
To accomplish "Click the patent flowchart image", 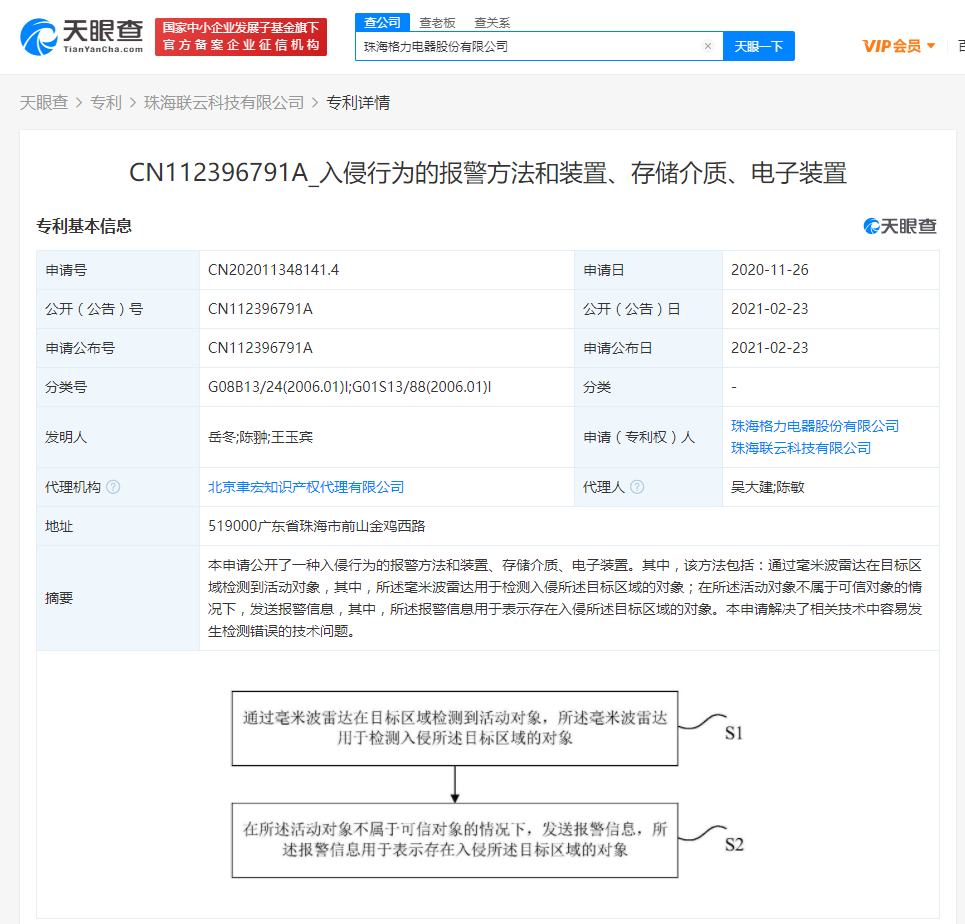I will click(x=487, y=784).
